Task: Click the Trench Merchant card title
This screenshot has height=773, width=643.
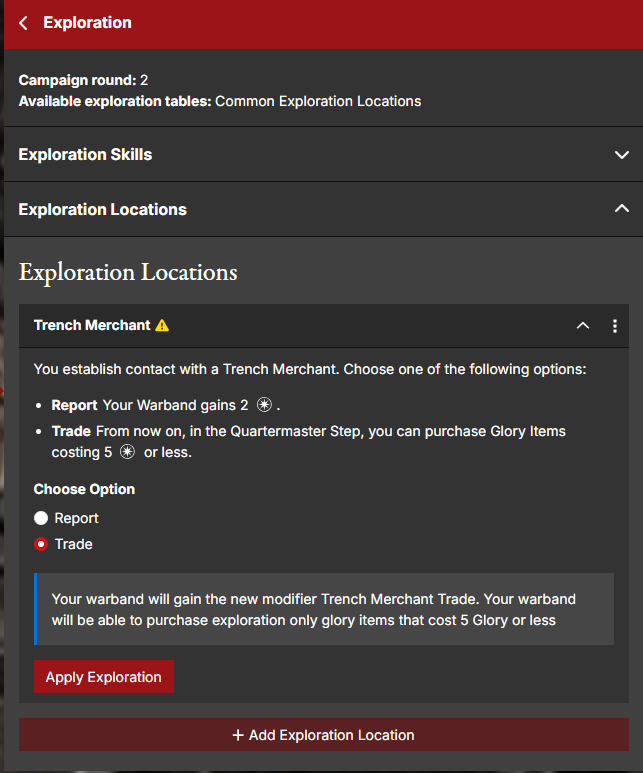Action: click(x=92, y=325)
